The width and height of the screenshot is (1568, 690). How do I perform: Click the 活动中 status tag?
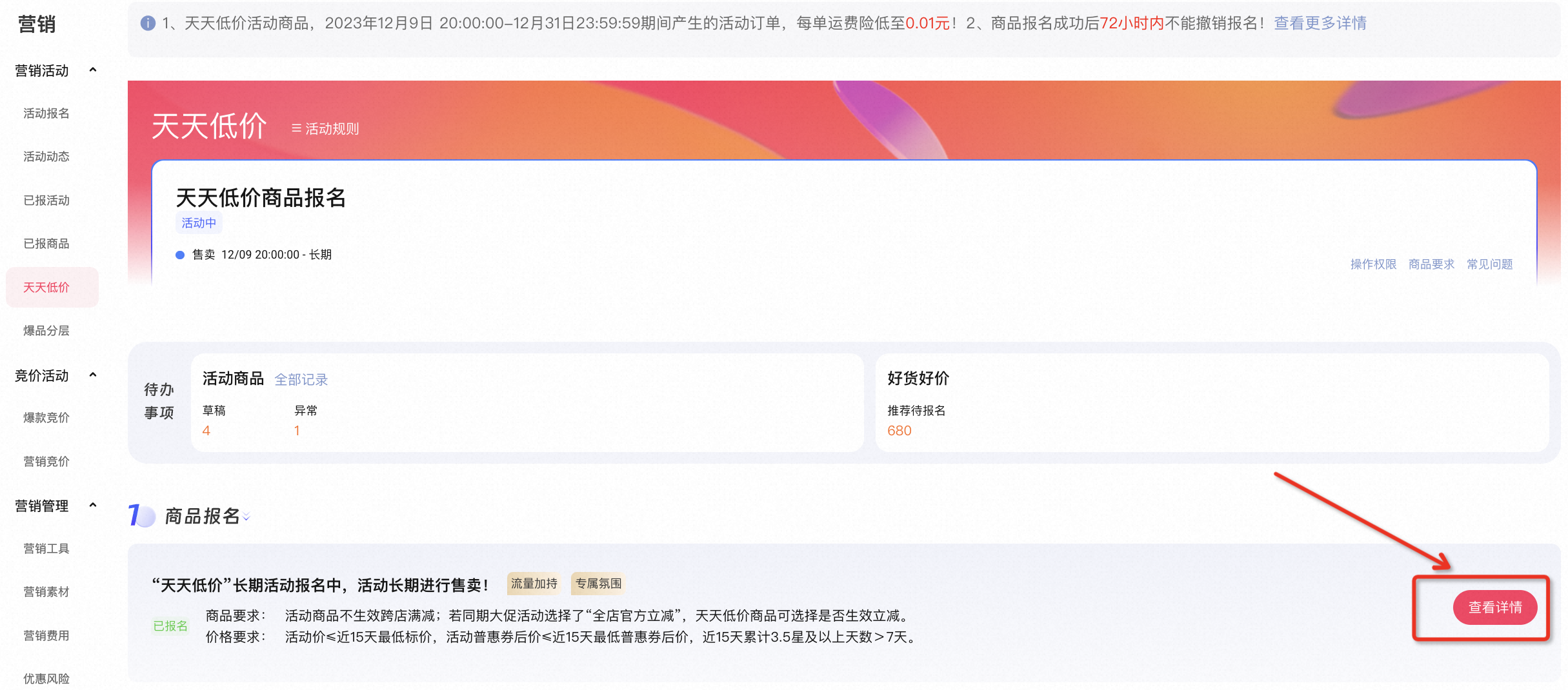(x=199, y=223)
